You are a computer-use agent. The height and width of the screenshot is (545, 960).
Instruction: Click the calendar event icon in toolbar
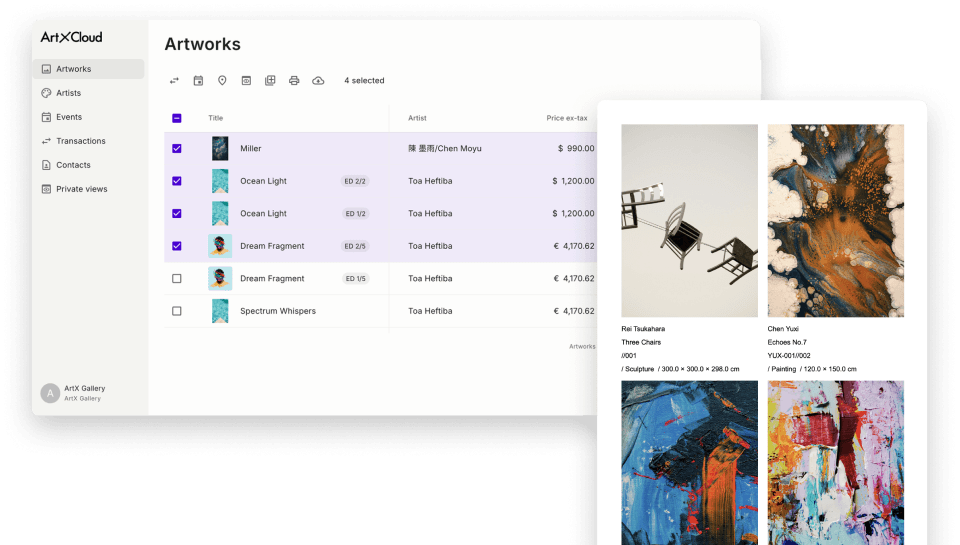pos(198,80)
